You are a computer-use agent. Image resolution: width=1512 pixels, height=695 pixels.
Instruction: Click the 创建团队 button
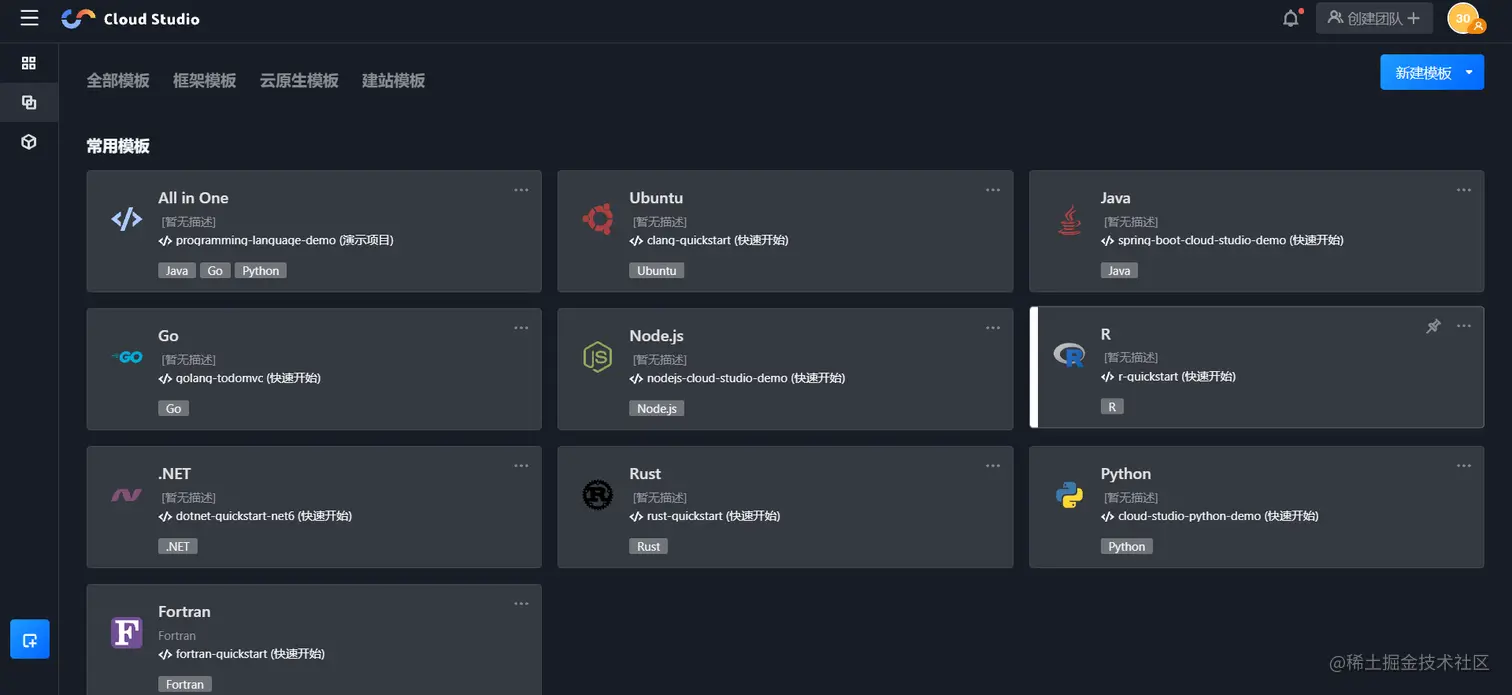(x=1374, y=18)
